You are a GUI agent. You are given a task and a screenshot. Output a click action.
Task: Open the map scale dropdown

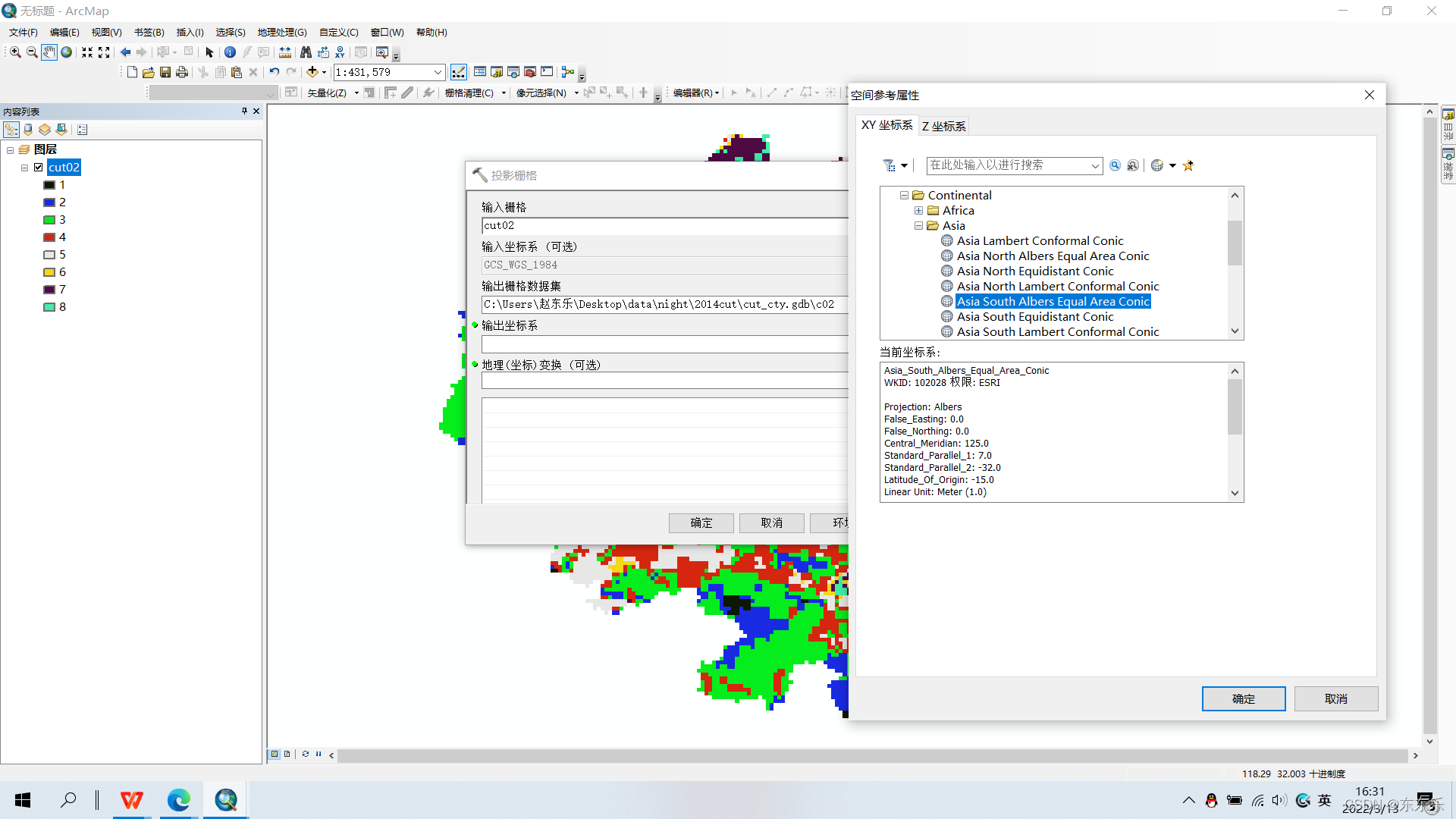click(438, 72)
